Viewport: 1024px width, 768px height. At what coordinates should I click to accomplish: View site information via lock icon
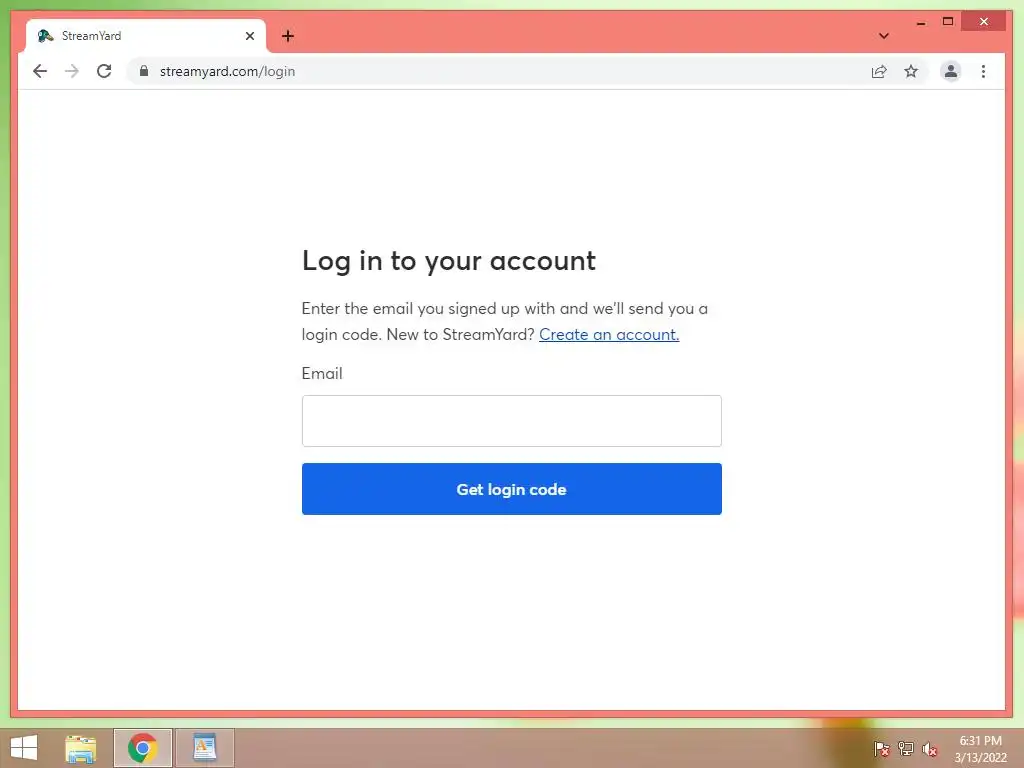click(x=144, y=71)
